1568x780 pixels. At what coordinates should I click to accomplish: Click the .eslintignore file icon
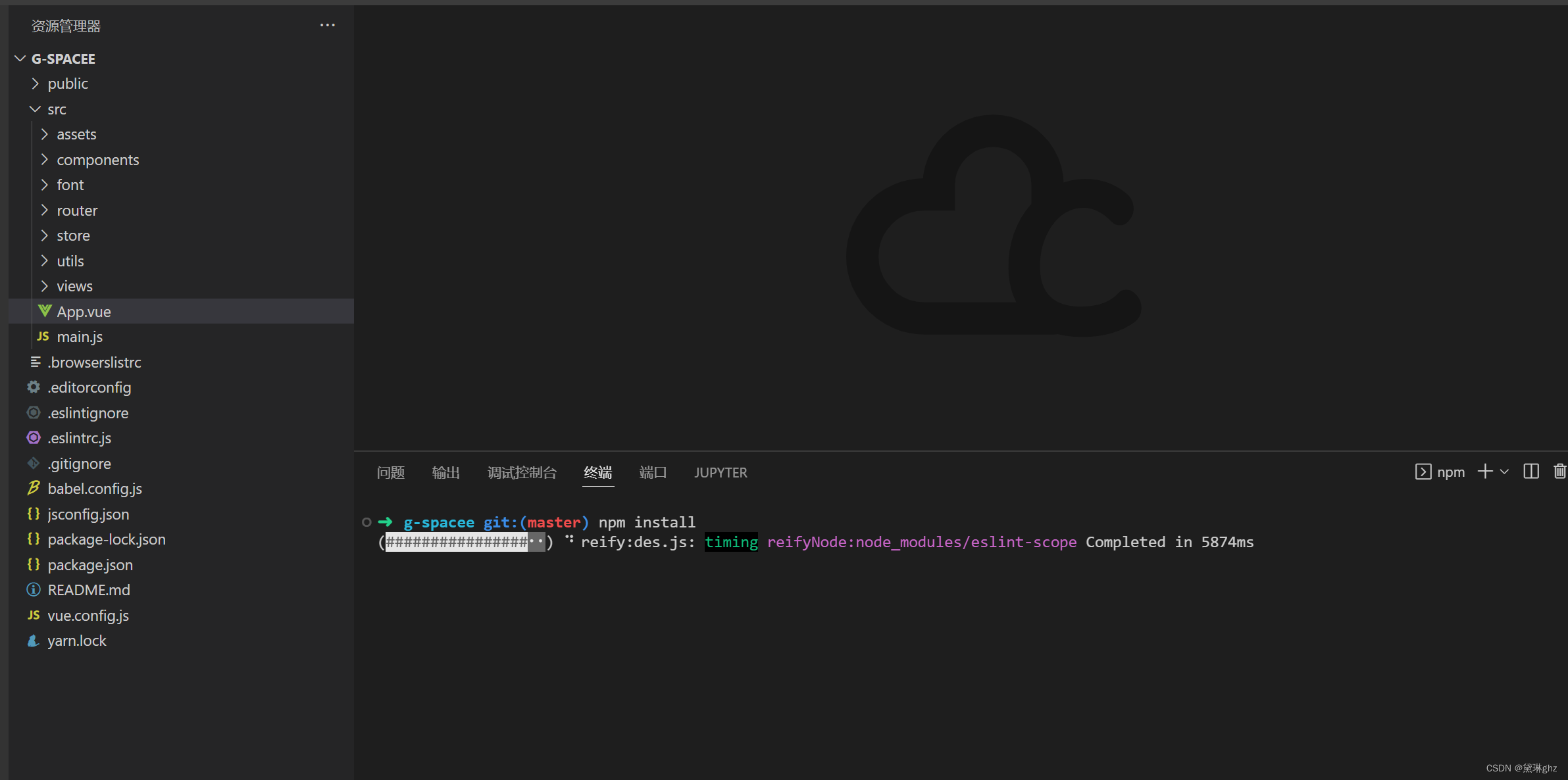coord(34,412)
